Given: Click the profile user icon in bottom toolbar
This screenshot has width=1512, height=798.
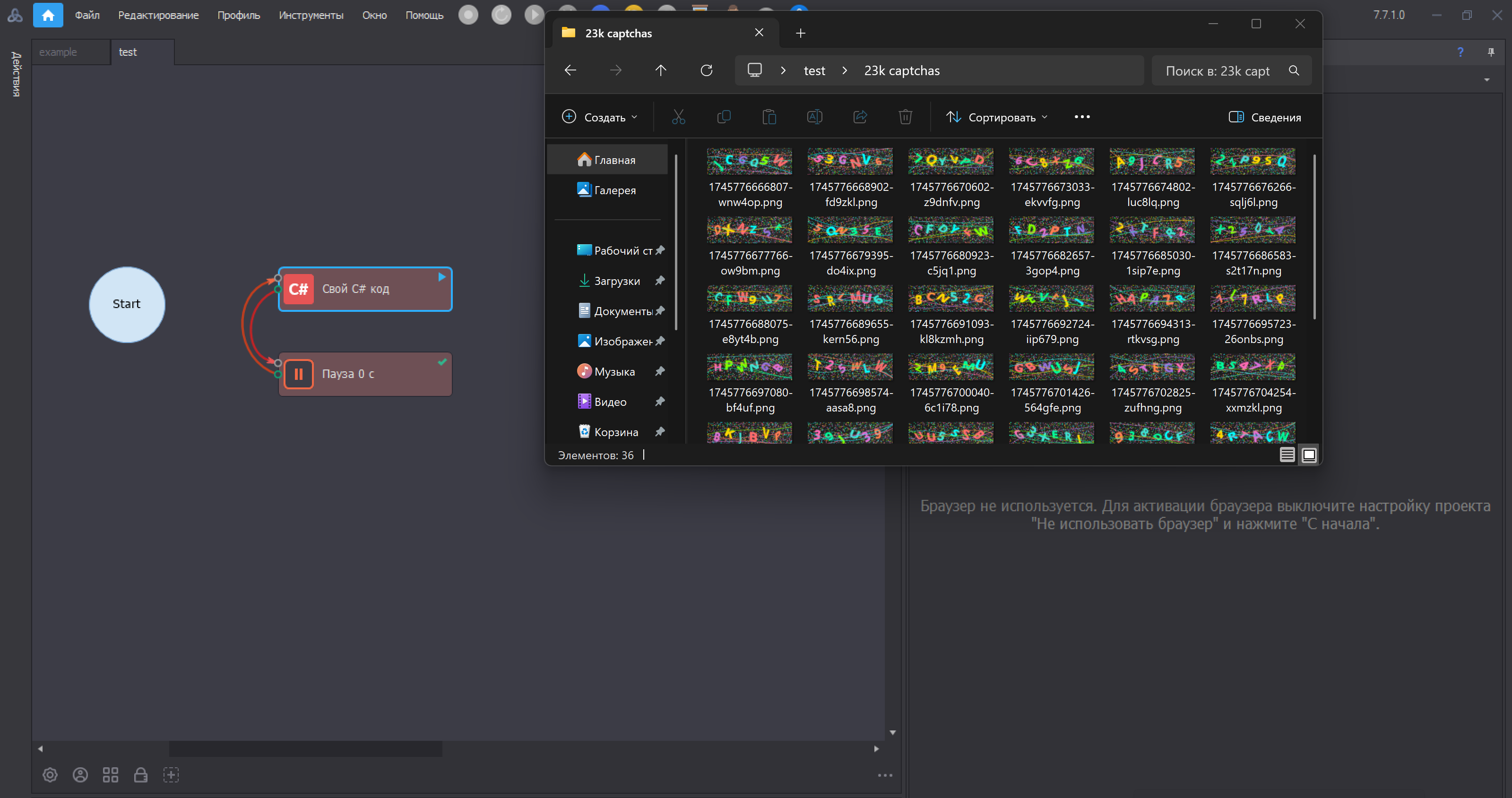Looking at the screenshot, I should click(x=80, y=775).
